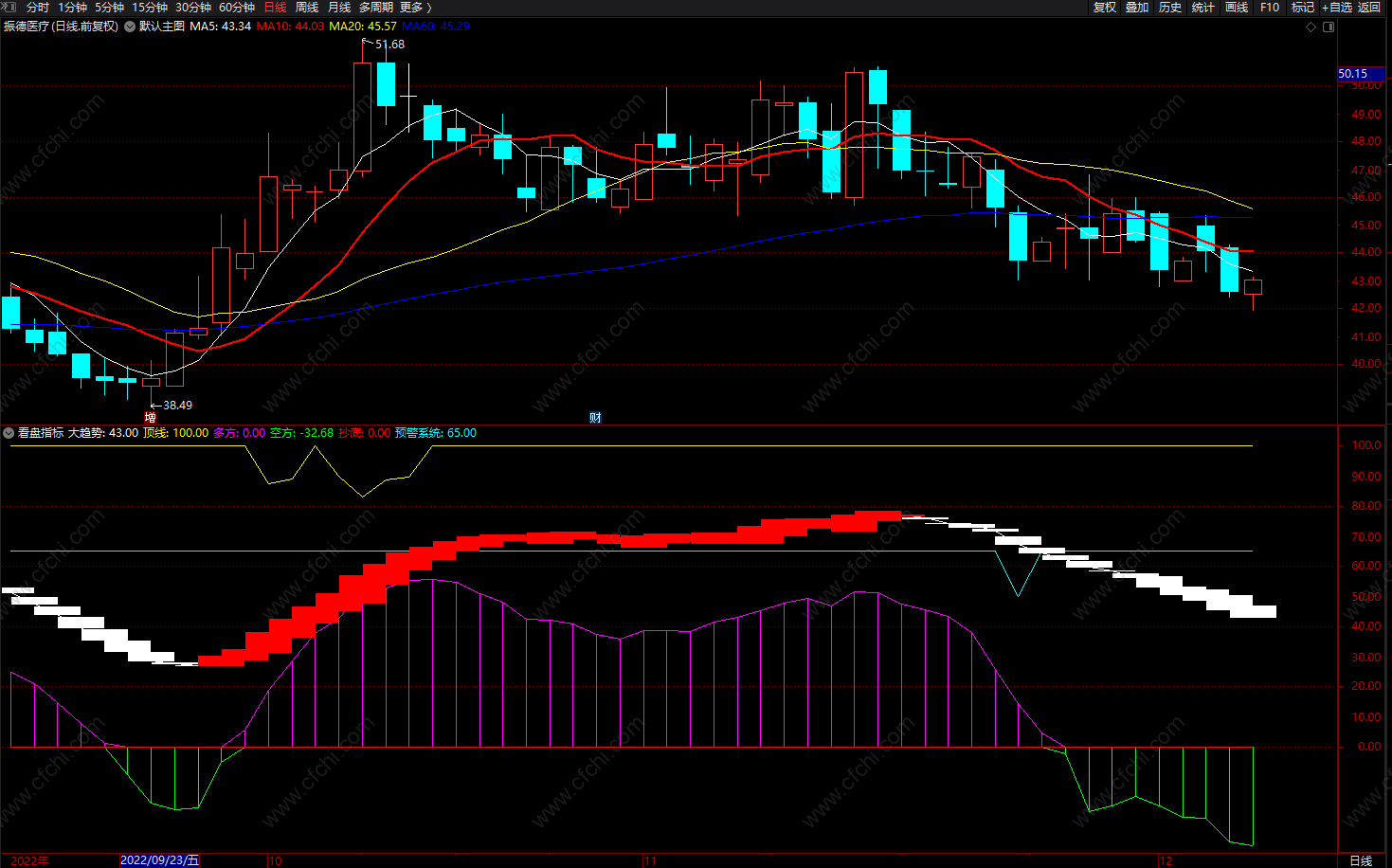
Task: Click the 38.49 low price marker
Action: coord(177,406)
